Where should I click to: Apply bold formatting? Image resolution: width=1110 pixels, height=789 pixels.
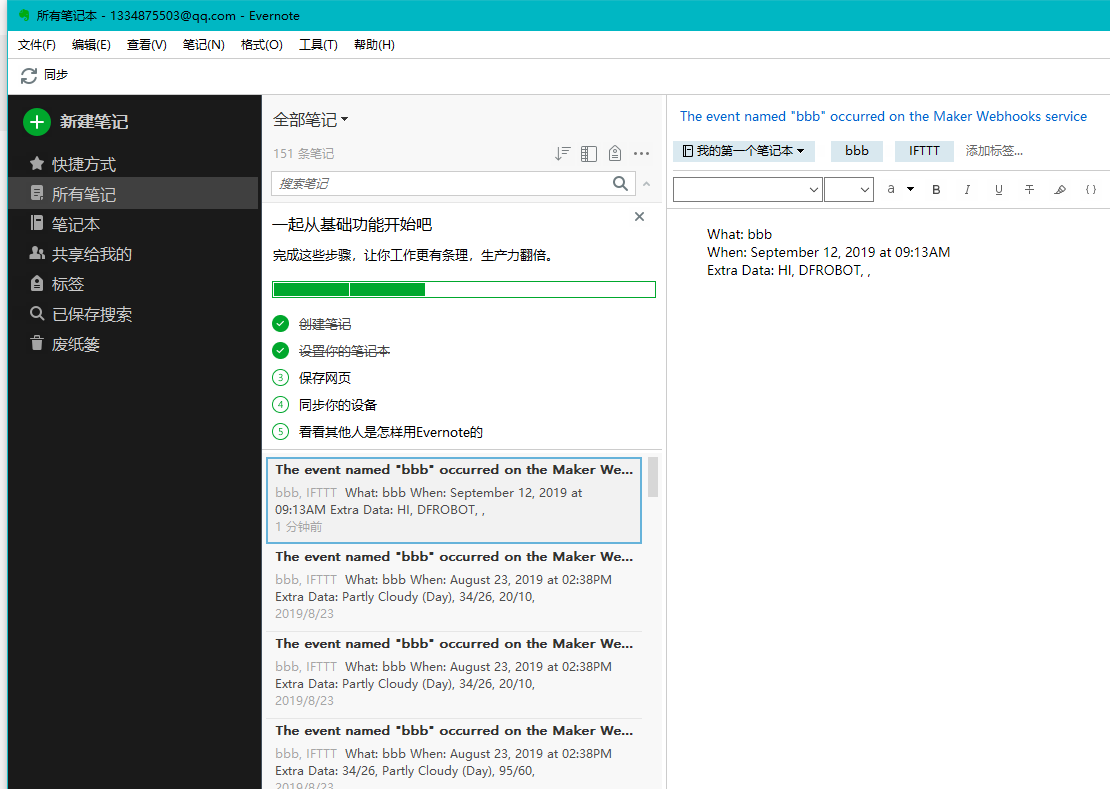click(936, 189)
